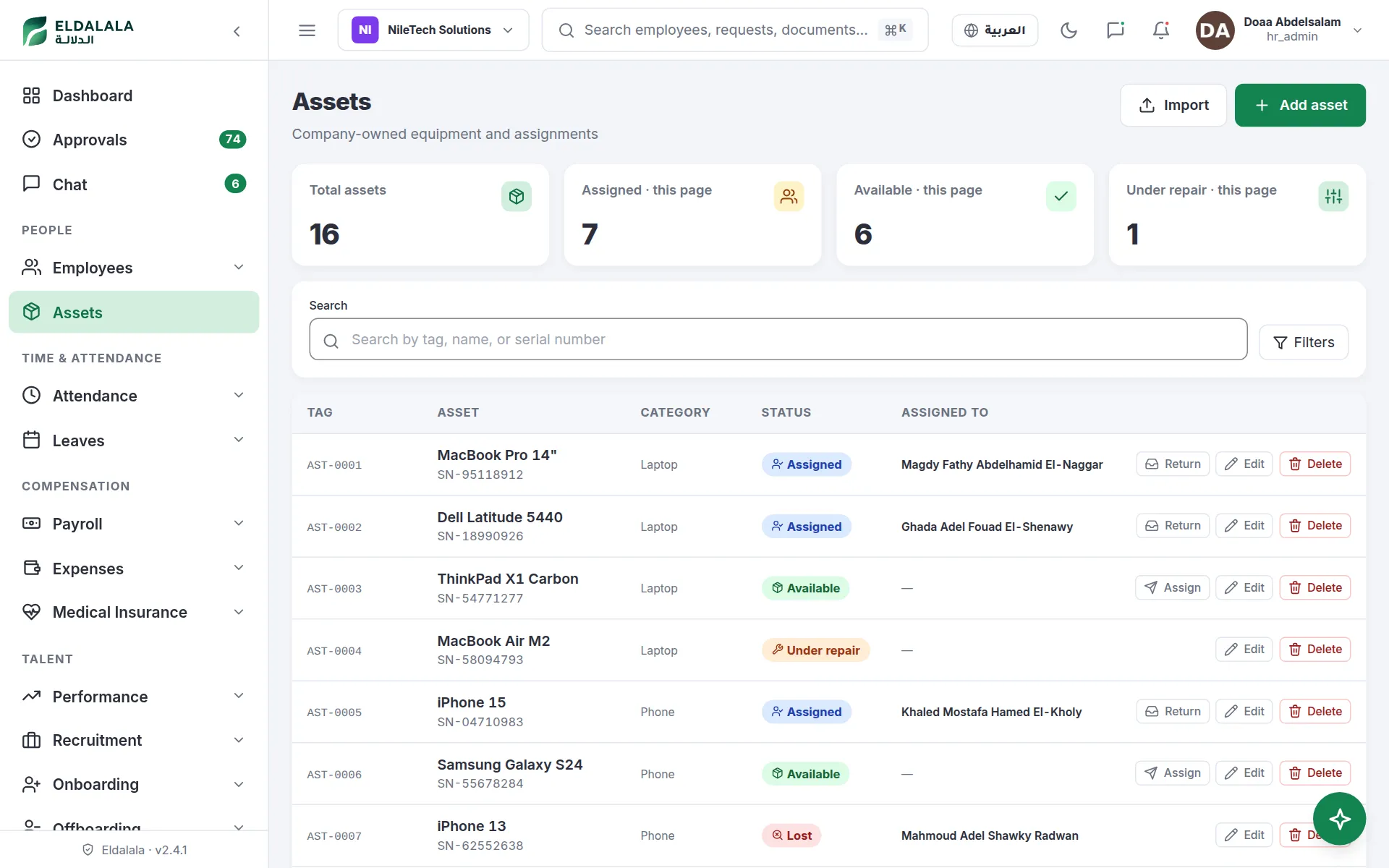Viewport: 1389px width, 868px height.
Task: Click the Available checkmark icon on card
Action: point(1061,196)
